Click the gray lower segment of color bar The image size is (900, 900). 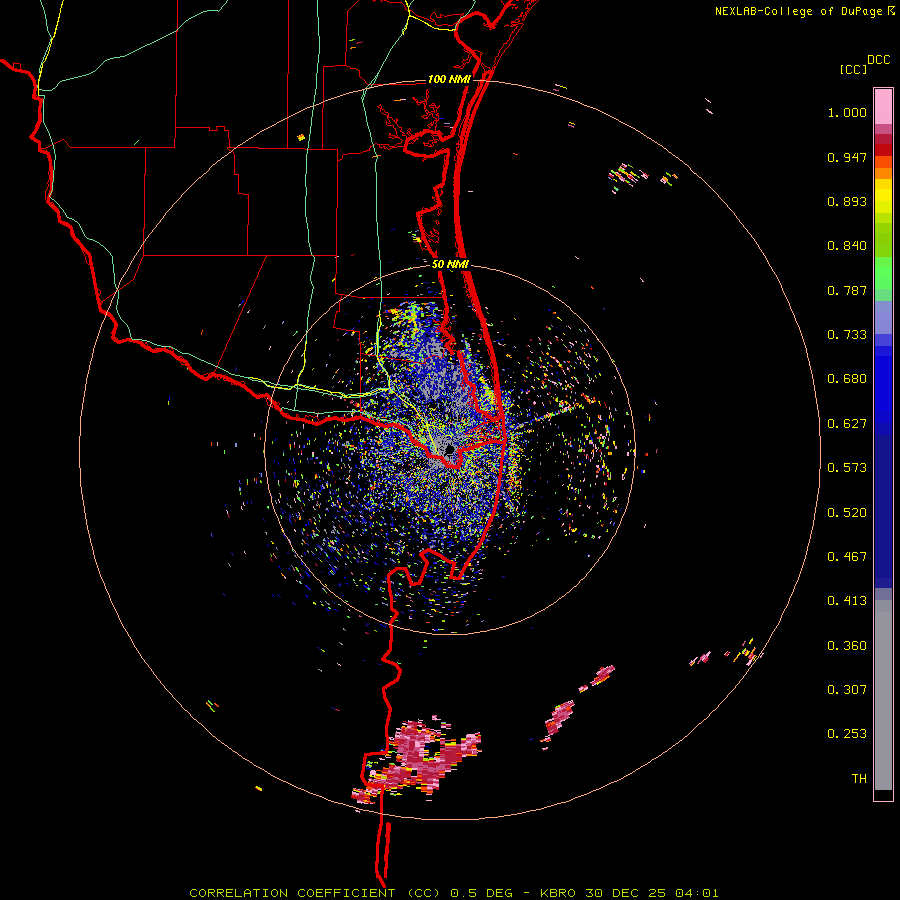pos(883,695)
